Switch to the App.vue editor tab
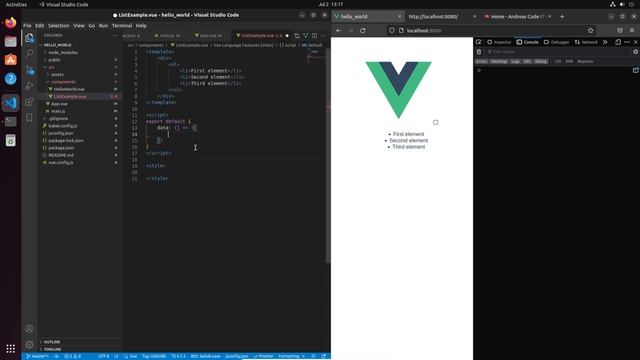This screenshot has width=640, height=360. 209,36
